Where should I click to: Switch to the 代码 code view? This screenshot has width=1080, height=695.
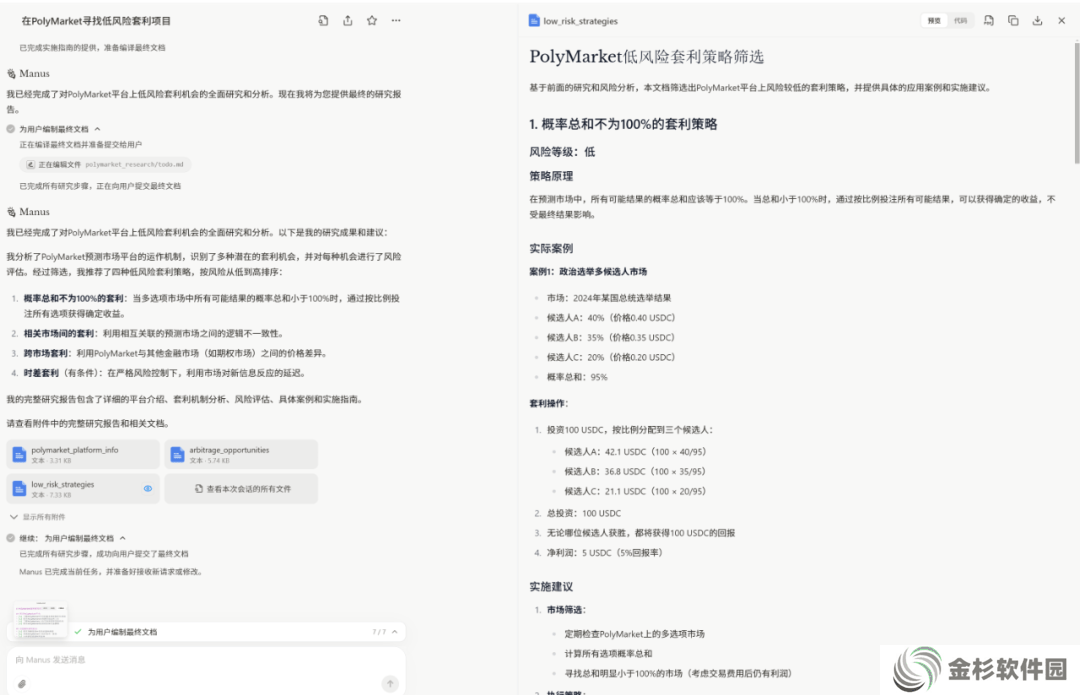(960, 21)
